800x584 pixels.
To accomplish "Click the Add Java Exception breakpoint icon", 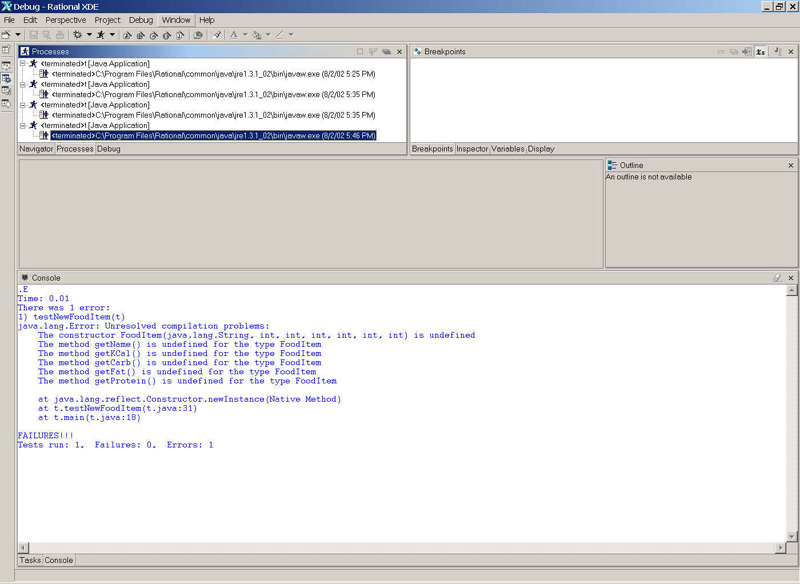I will pyautogui.click(x=778, y=52).
